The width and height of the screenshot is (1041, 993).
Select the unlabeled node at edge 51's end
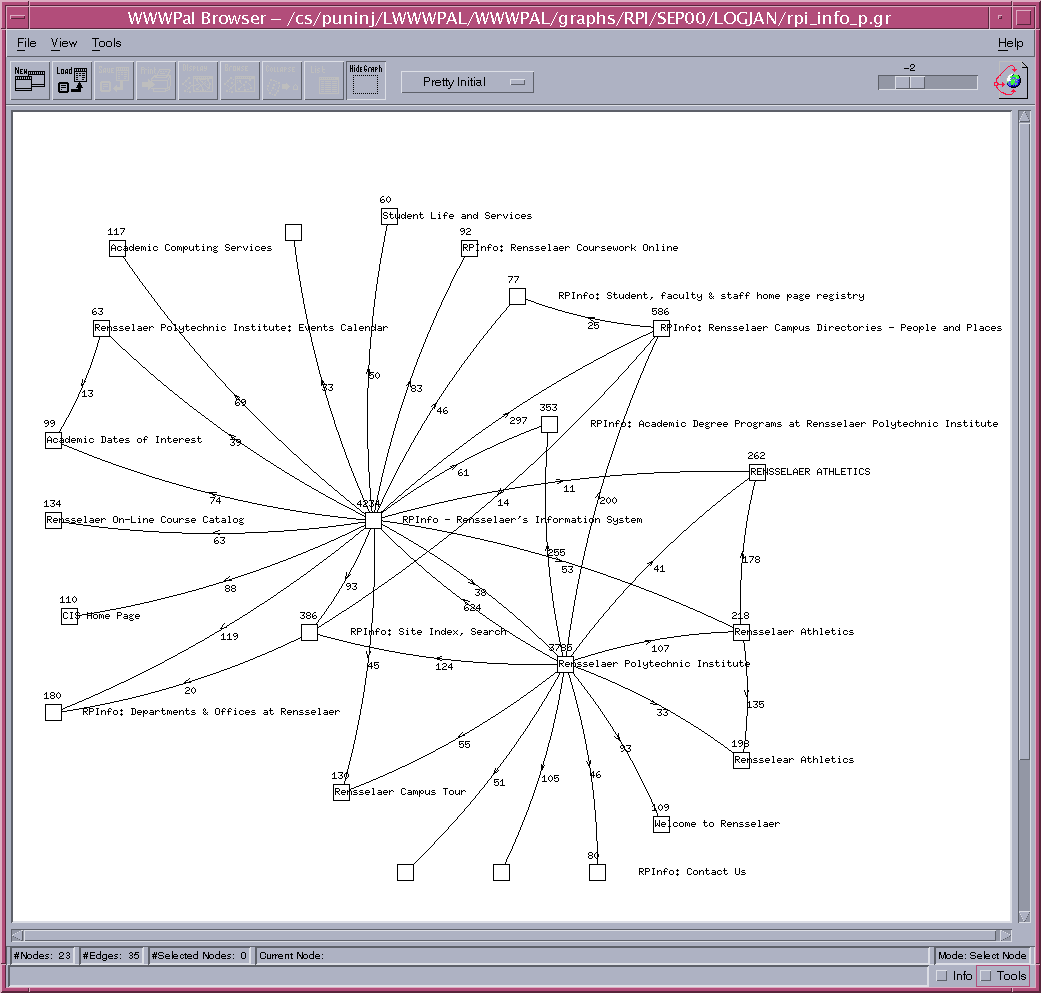(x=406, y=872)
